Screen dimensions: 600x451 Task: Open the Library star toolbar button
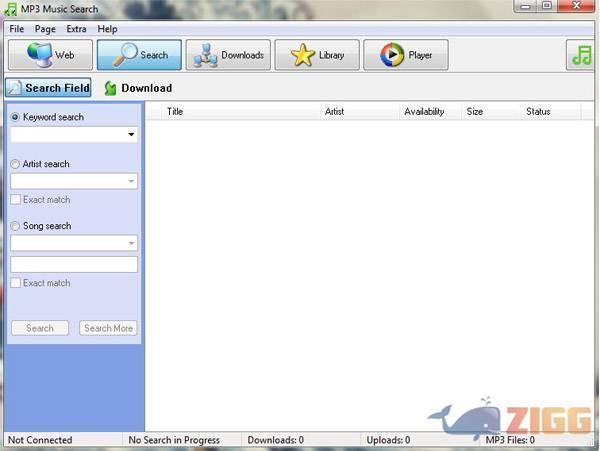pyautogui.click(x=316, y=55)
